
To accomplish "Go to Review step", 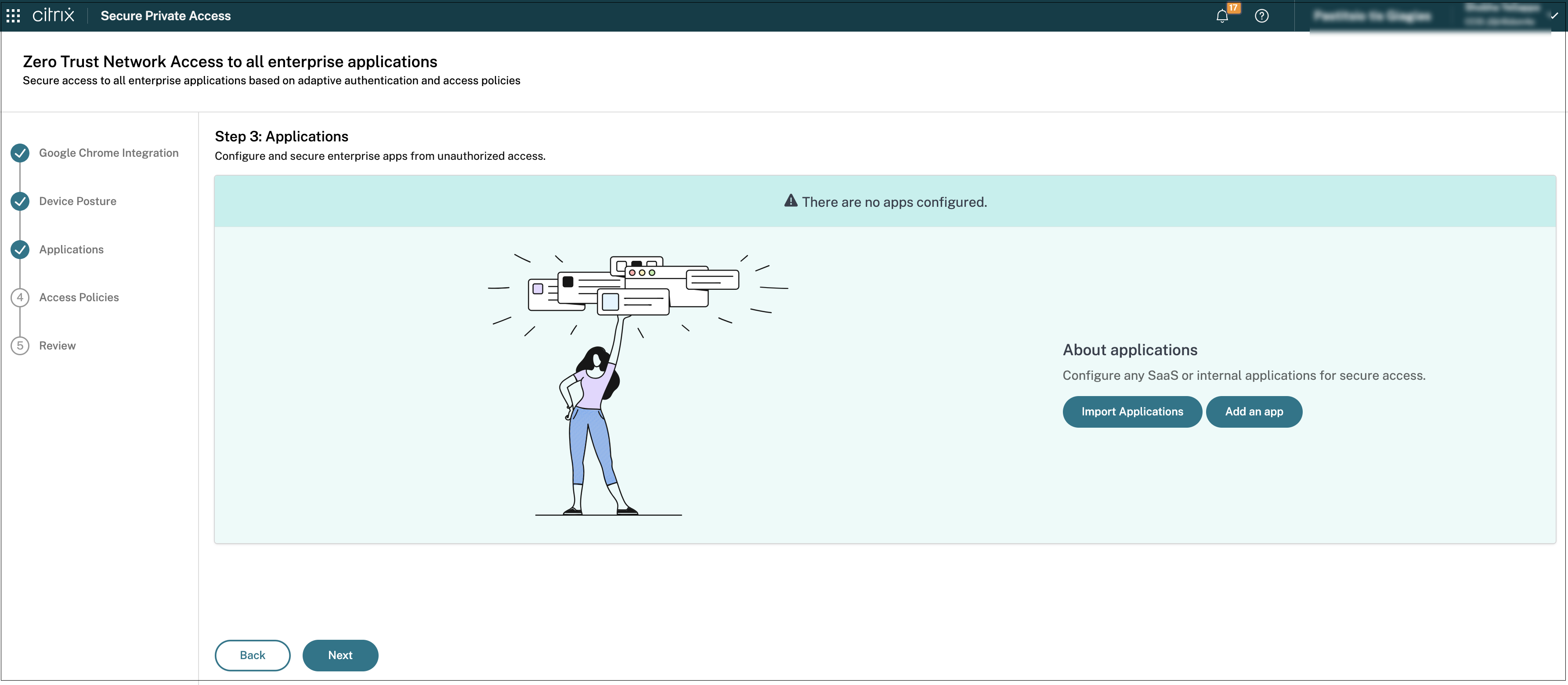I will pos(57,346).
